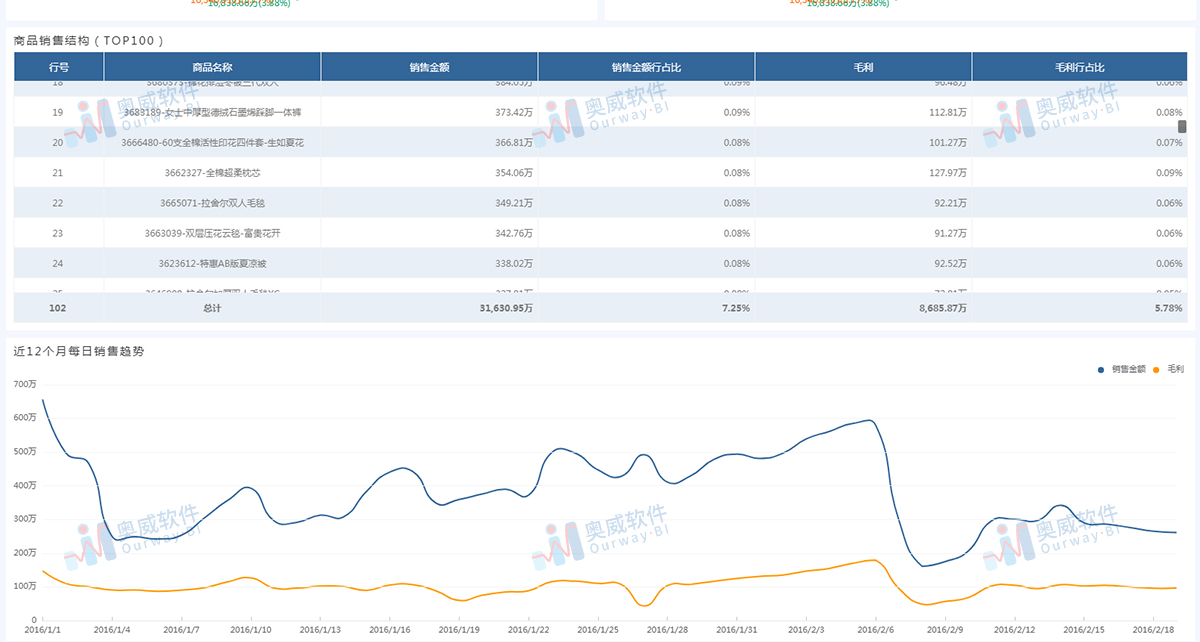Screen dimensions: 1200x642
Task: Select product 3683189-女士中厚型德绒石墨烯踩脚一体裤
Action: tap(212, 113)
